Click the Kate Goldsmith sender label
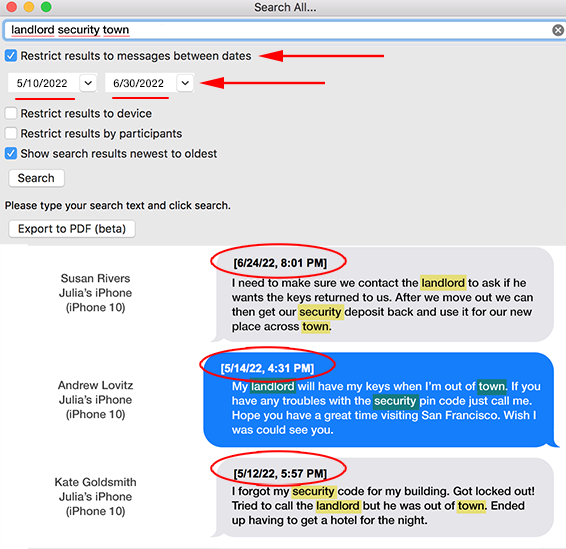Viewport: 566px width, 549px height. (95, 482)
